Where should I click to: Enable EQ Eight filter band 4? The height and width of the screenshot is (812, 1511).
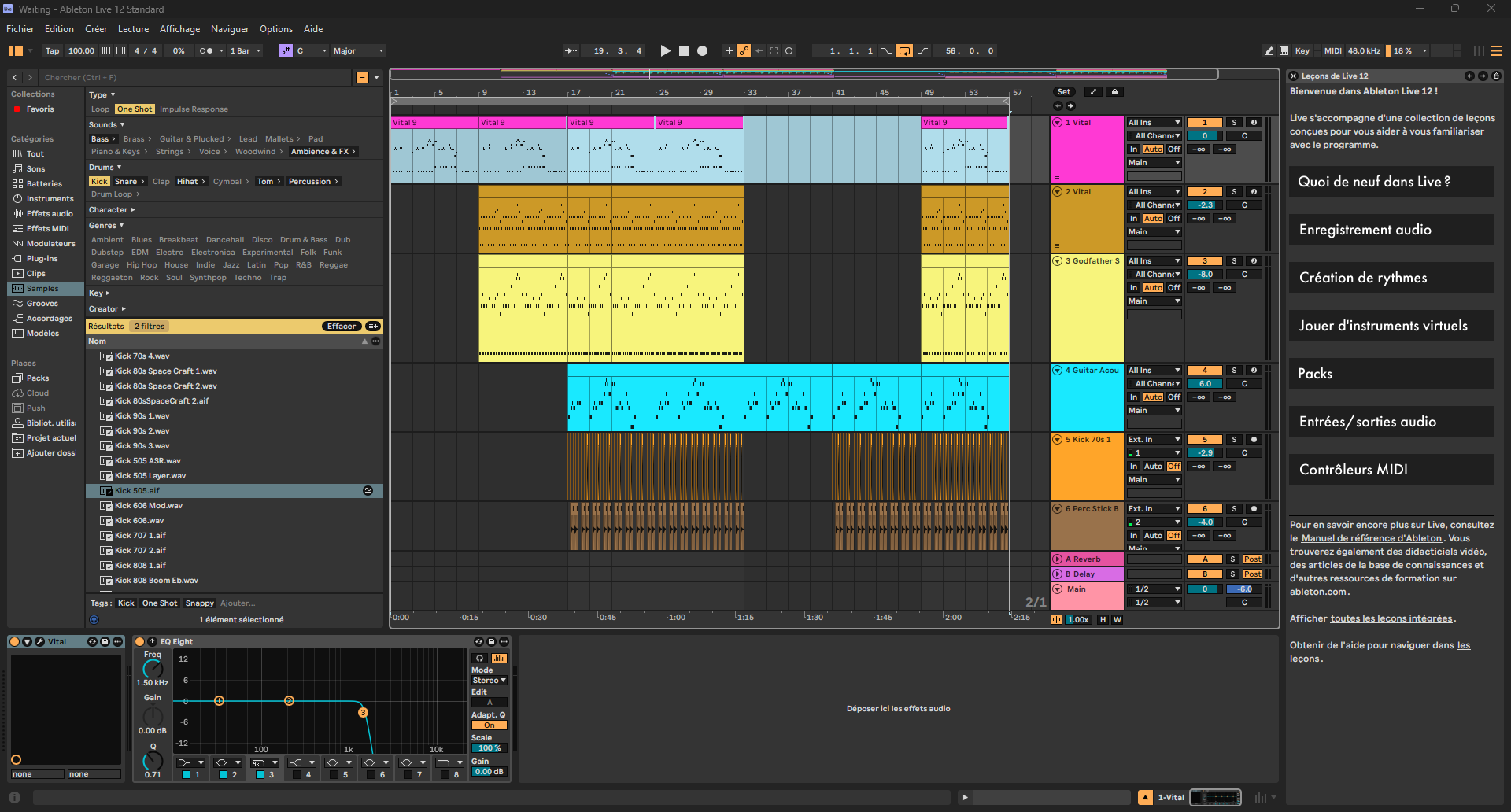[297, 775]
